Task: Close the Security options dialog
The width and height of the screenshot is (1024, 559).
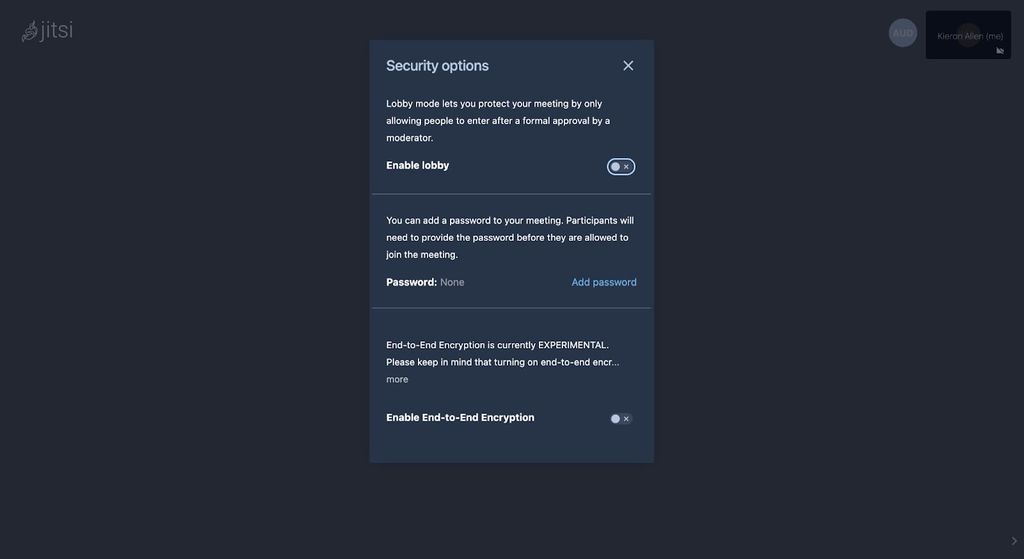Action: pyautogui.click(x=628, y=66)
